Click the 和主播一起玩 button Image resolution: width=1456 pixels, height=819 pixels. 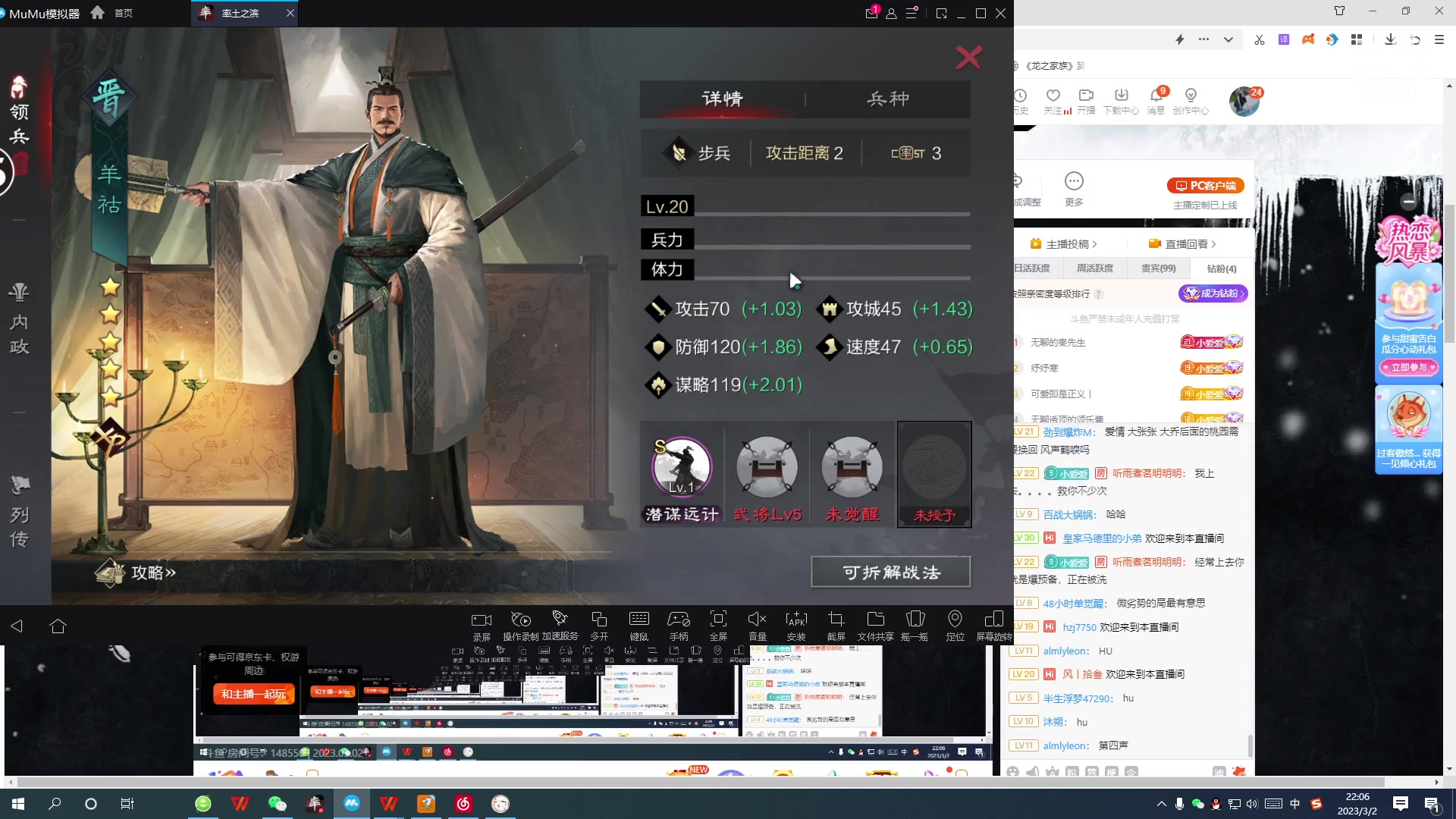[x=253, y=694]
